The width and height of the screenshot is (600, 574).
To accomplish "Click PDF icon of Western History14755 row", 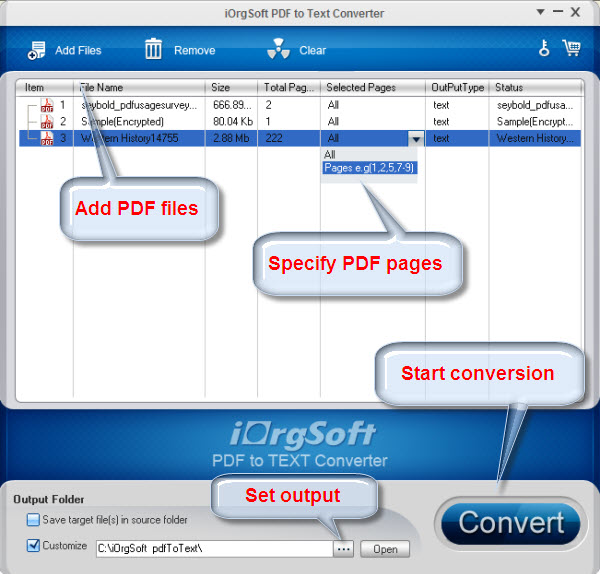I will pos(47,138).
